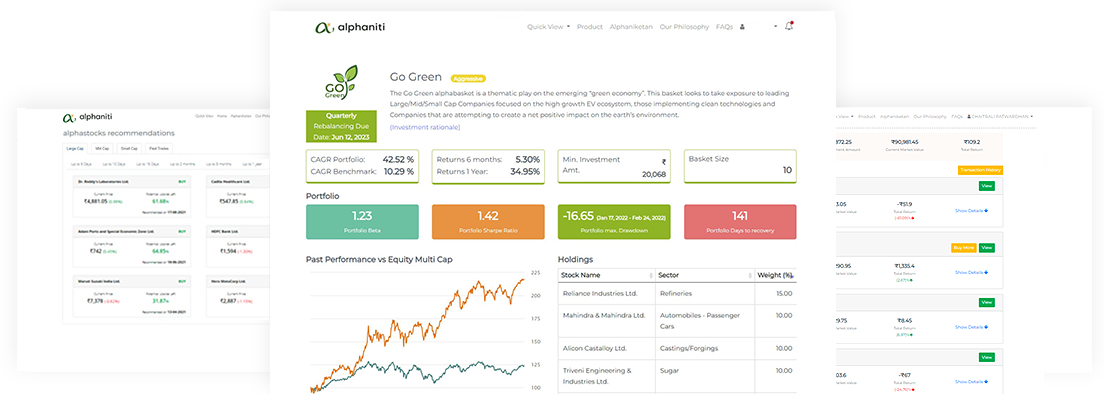The height and width of the screenshot is (394, 1104).
Task: Click the Basket Size value 10
Action: pos(787,170)
